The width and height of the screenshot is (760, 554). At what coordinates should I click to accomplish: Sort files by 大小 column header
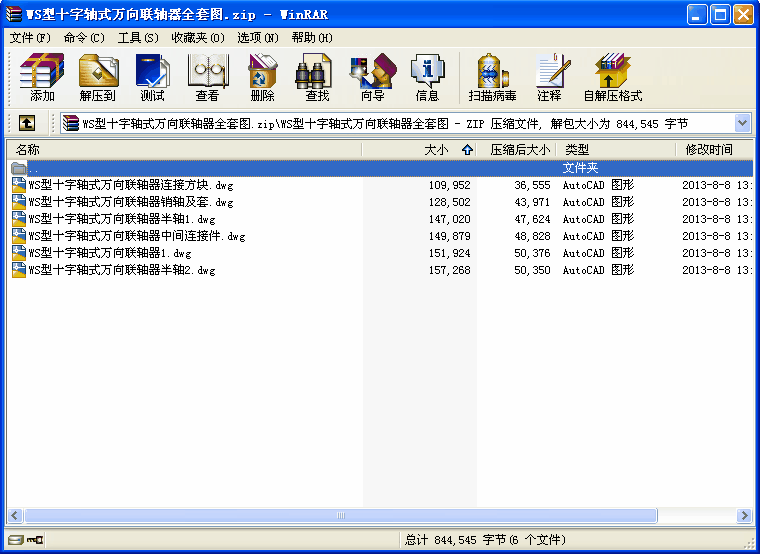click(436, 149)
